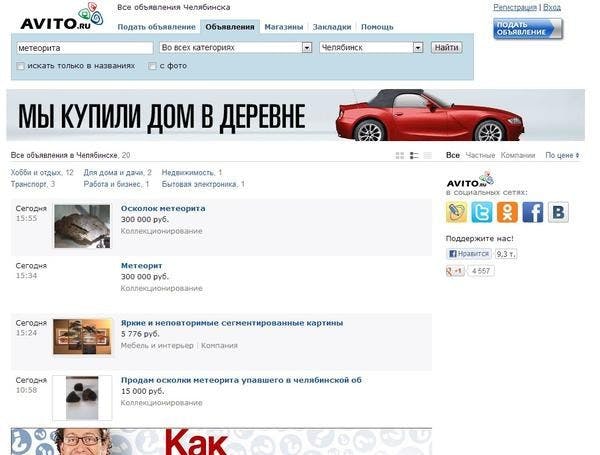
Task: Expand the 'Во всех категориях' dropdown
Action: point(236,47)
